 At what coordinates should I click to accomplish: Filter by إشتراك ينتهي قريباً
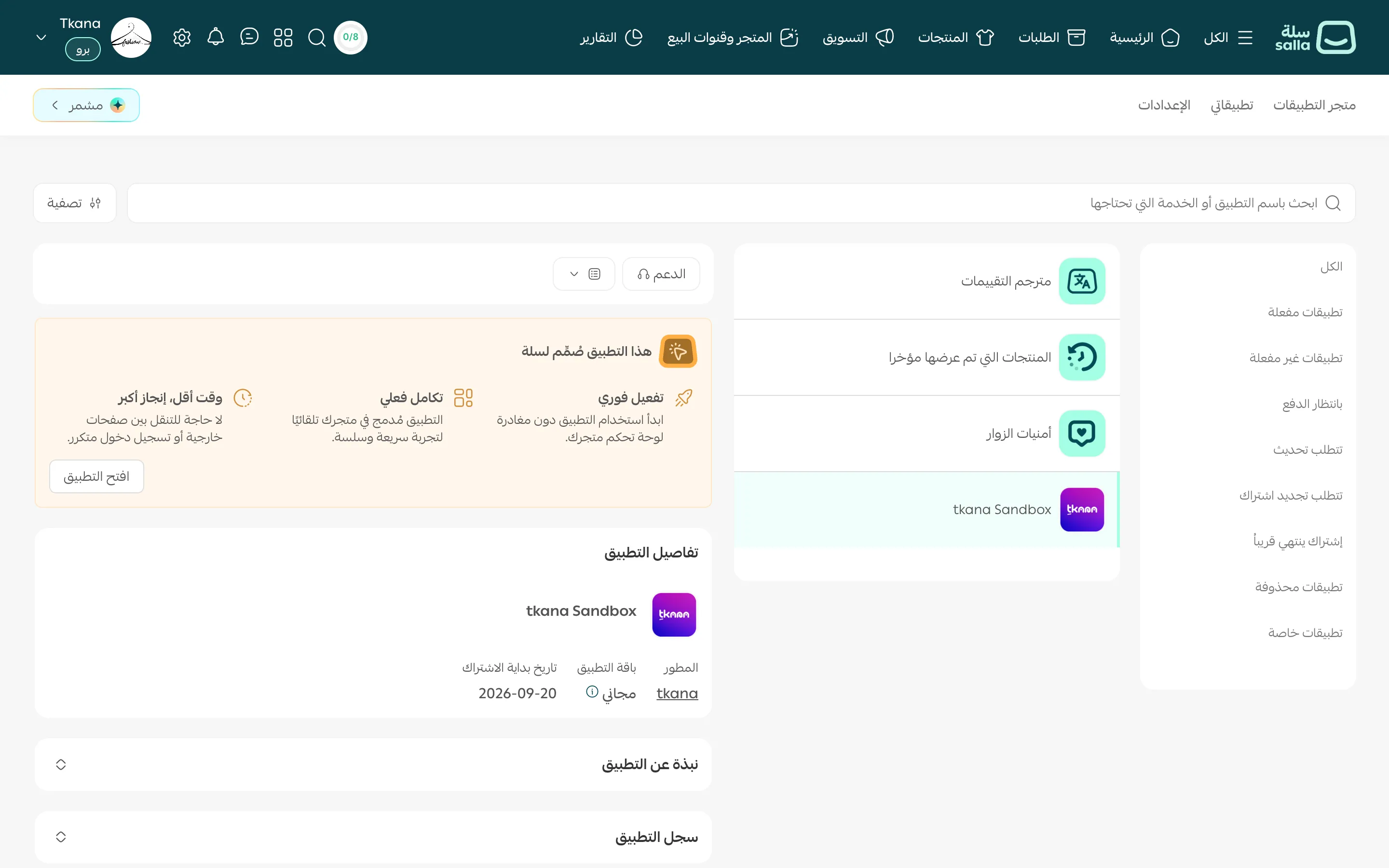pos(1298,542)
